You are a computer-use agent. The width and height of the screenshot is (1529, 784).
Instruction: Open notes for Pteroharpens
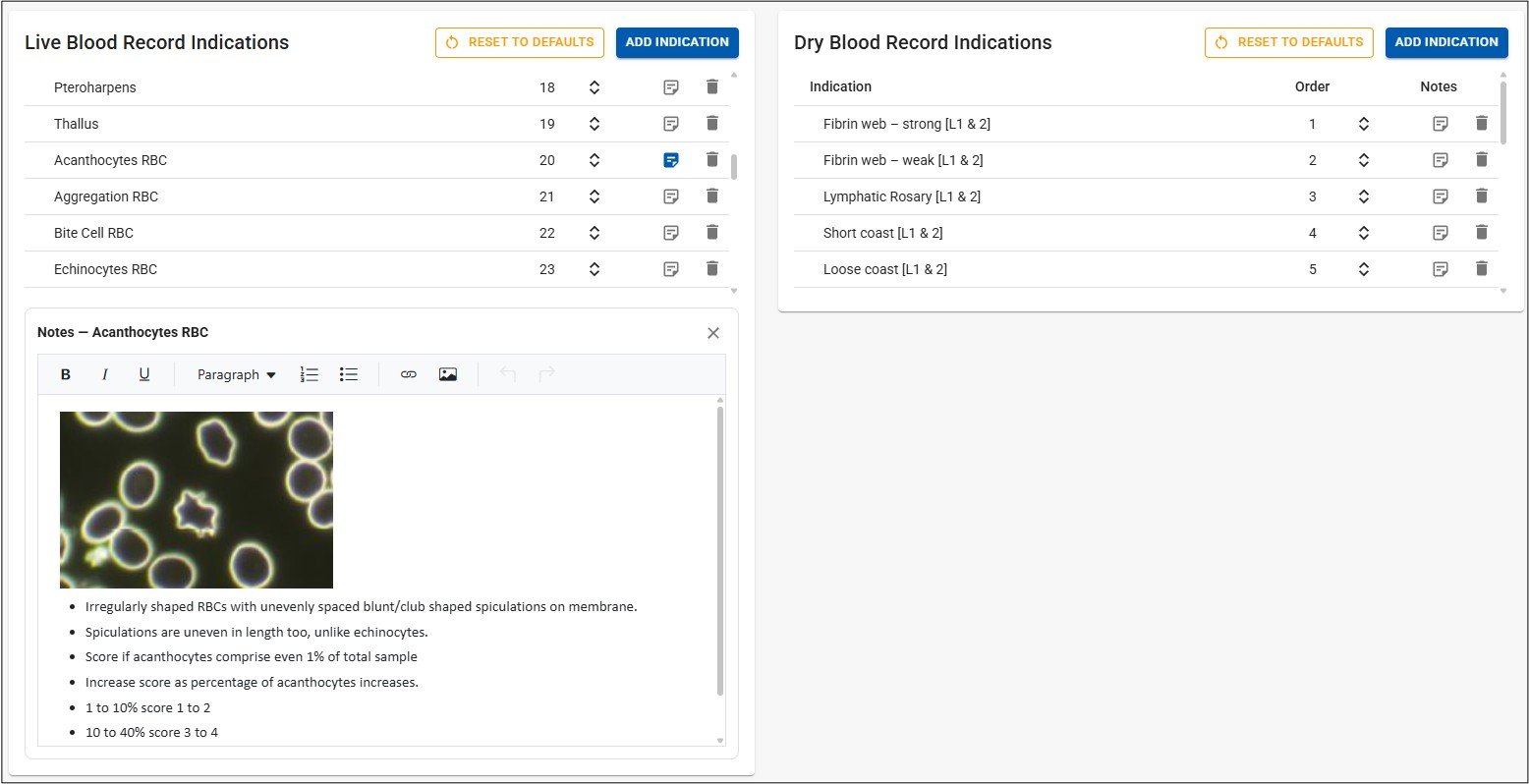(x=671, y=87)
